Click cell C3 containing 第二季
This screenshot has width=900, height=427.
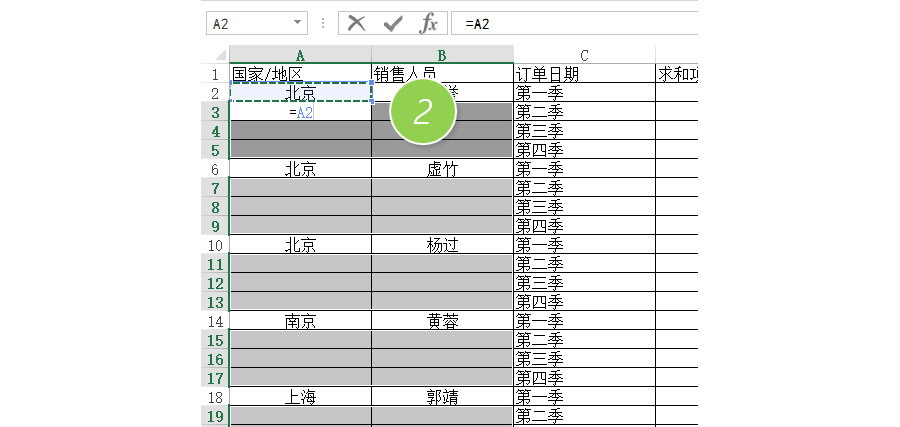[584, 112]
